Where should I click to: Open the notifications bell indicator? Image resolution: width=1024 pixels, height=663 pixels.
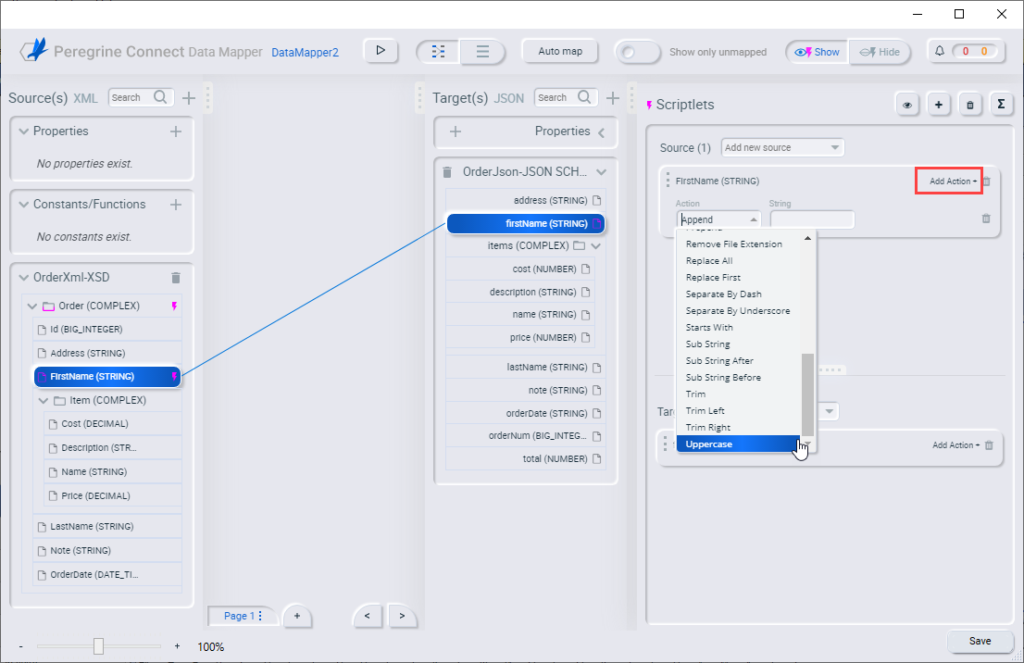(940, 52)
